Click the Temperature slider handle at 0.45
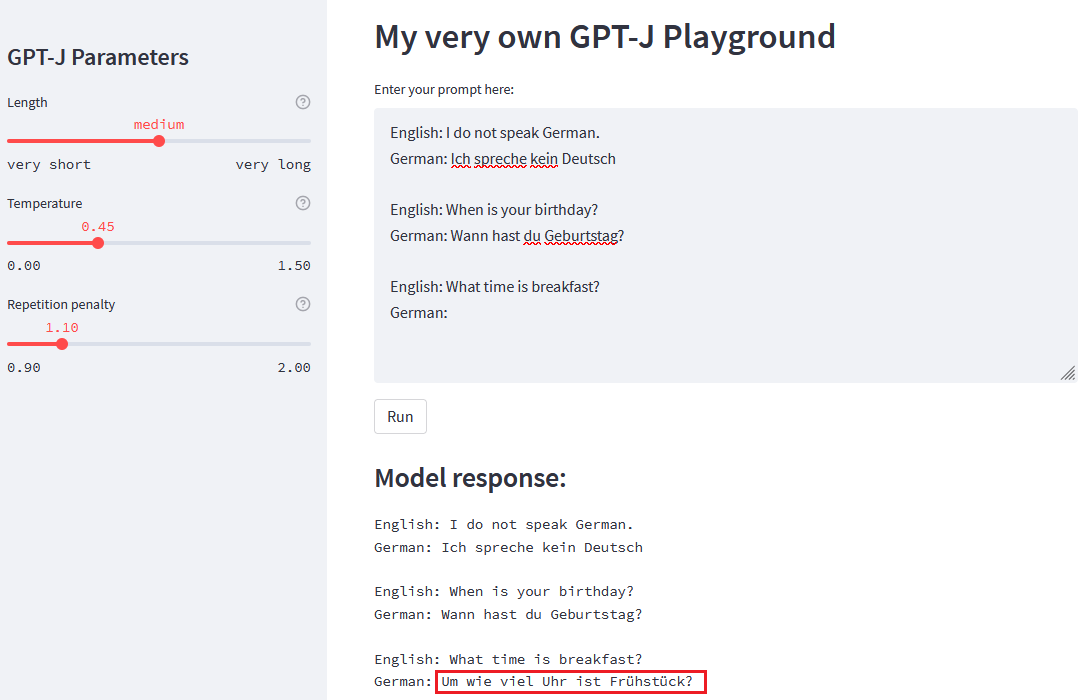The height and width of the screenshot is (700, 1085). (x=98, y=243)
